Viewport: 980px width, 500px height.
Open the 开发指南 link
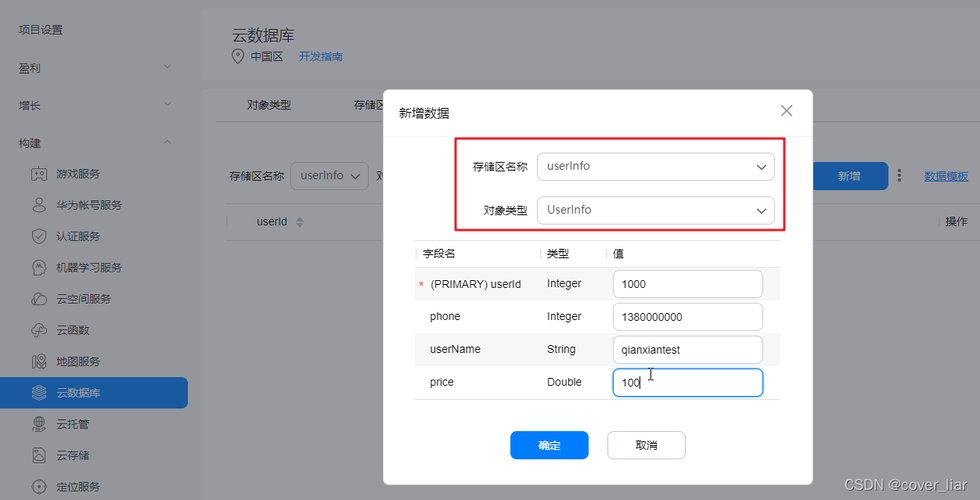[321, 56]
